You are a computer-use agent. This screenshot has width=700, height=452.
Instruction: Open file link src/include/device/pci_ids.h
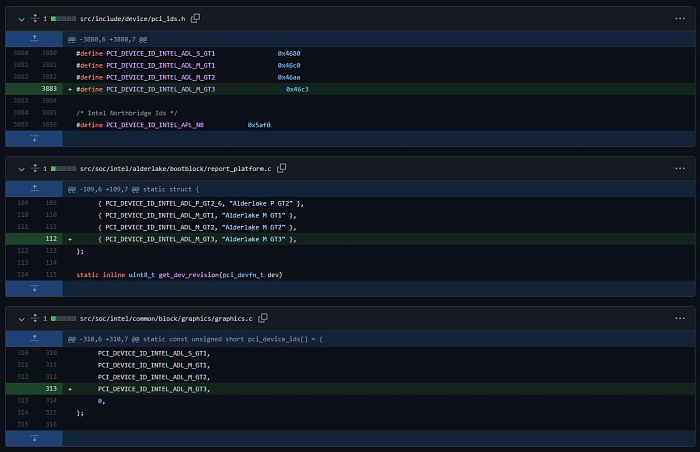click(x=133, y=19)
